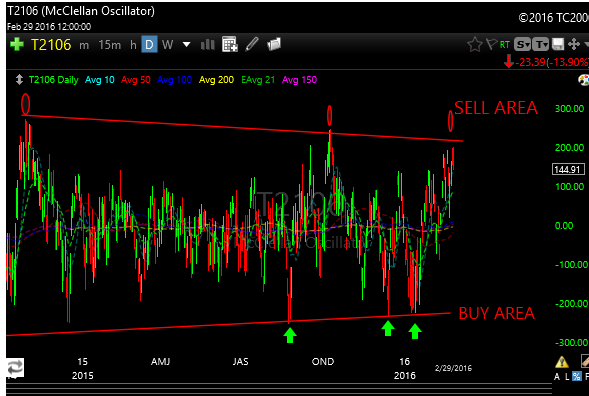Open the timeframe dropdown arrow
This screenshot has height=396, width=589.
tap(186, 45)
